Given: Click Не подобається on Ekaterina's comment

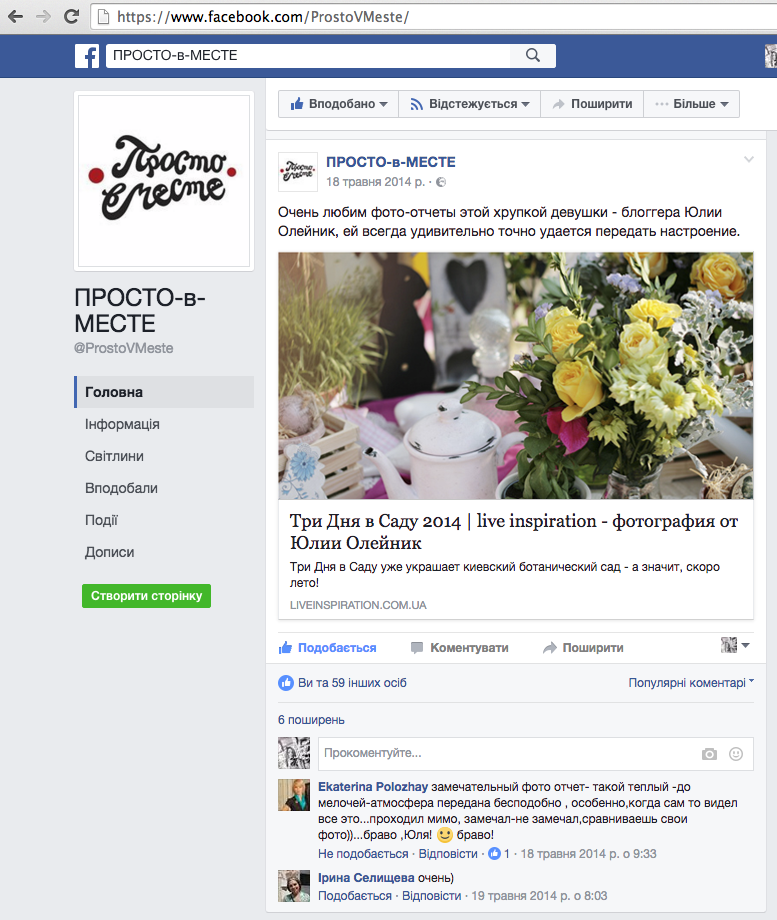Looking at the screenshot, I should pos(363,854).
